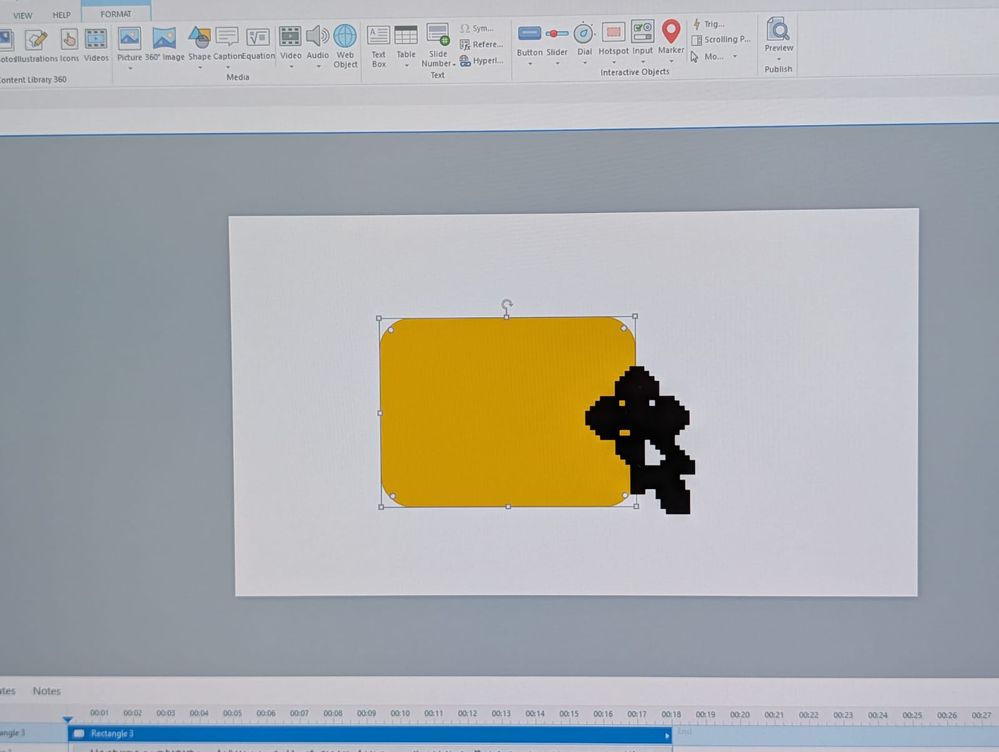Open Content Library Illustrations
The width and height of the screenshot is (999, 752).
point(36,45)
